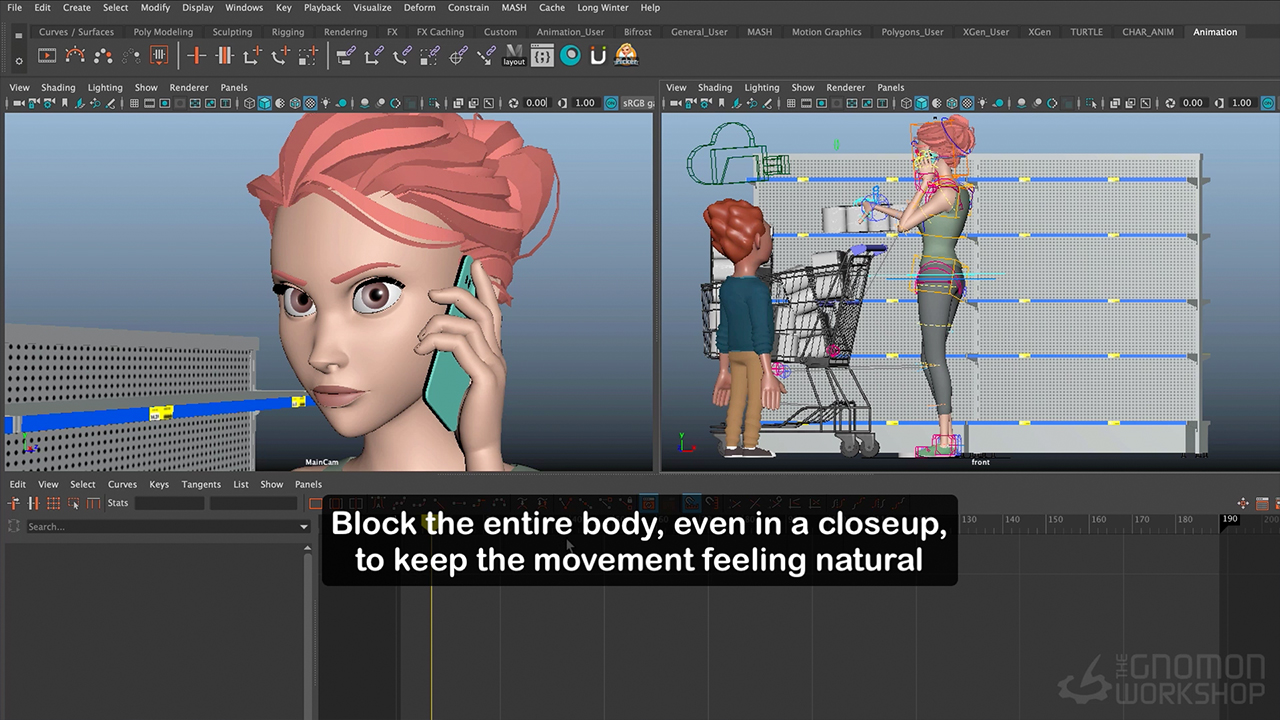Screen dimensions: 1280x720
Task: Switch to the Rigging shelf tab
Action: (x=288, y=32)
